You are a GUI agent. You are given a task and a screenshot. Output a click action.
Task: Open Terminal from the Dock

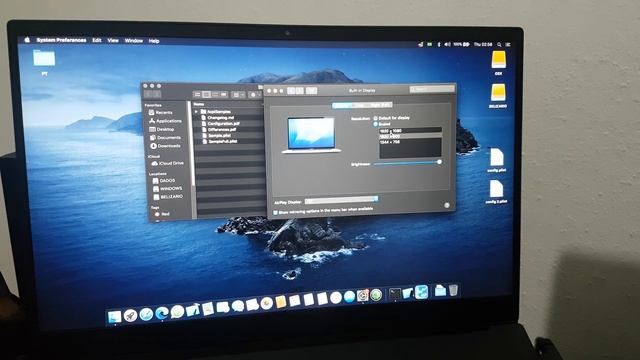click(394, 294)
